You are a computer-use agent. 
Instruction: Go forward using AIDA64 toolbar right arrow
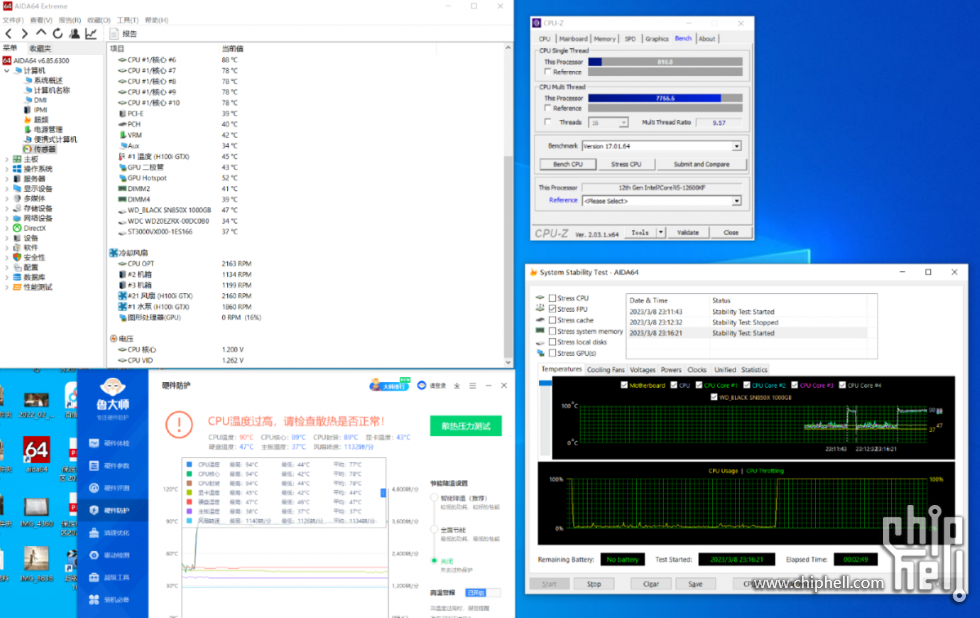tap(24, 34)
